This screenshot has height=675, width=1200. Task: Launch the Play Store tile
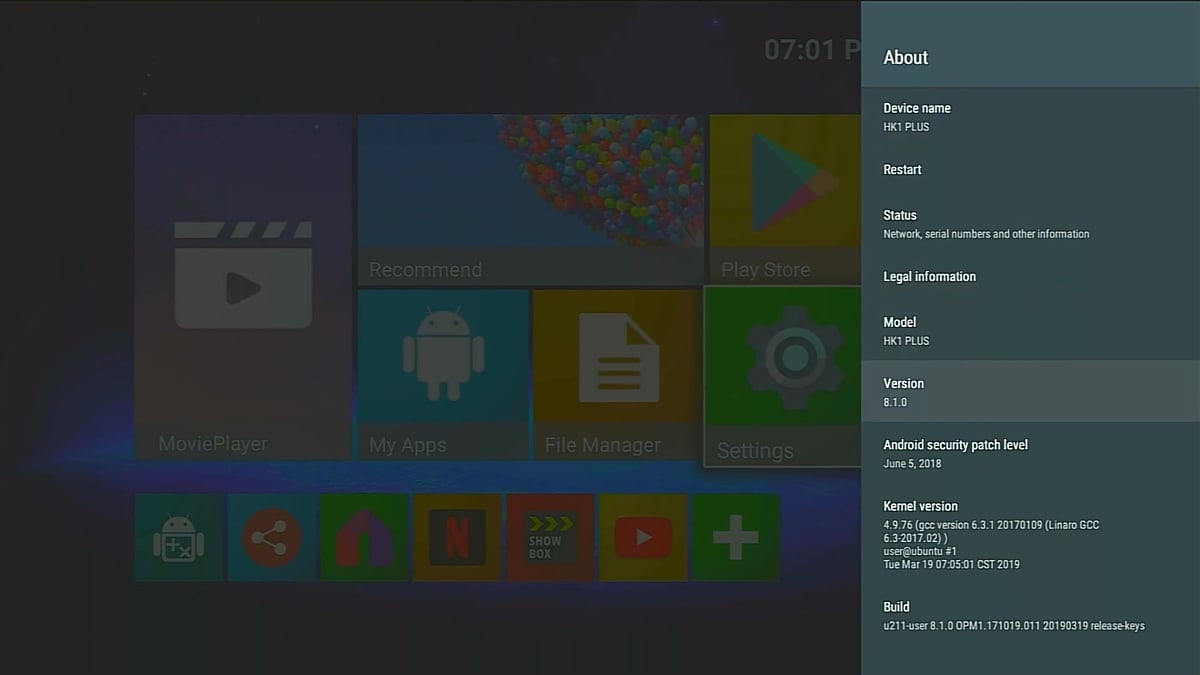[x=785, y=200]
